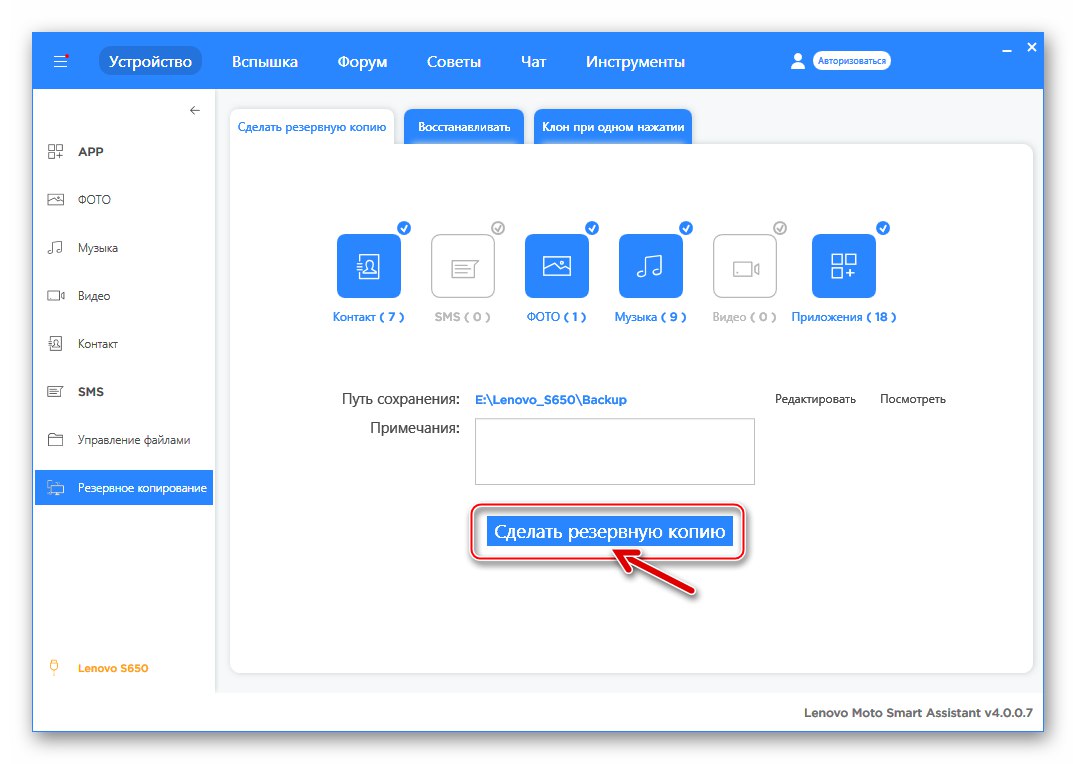Image resolution: width=1076 pixels, height=764 pixels.
Task: Switch to Восстанавливать tab
Action: (464, 127)
